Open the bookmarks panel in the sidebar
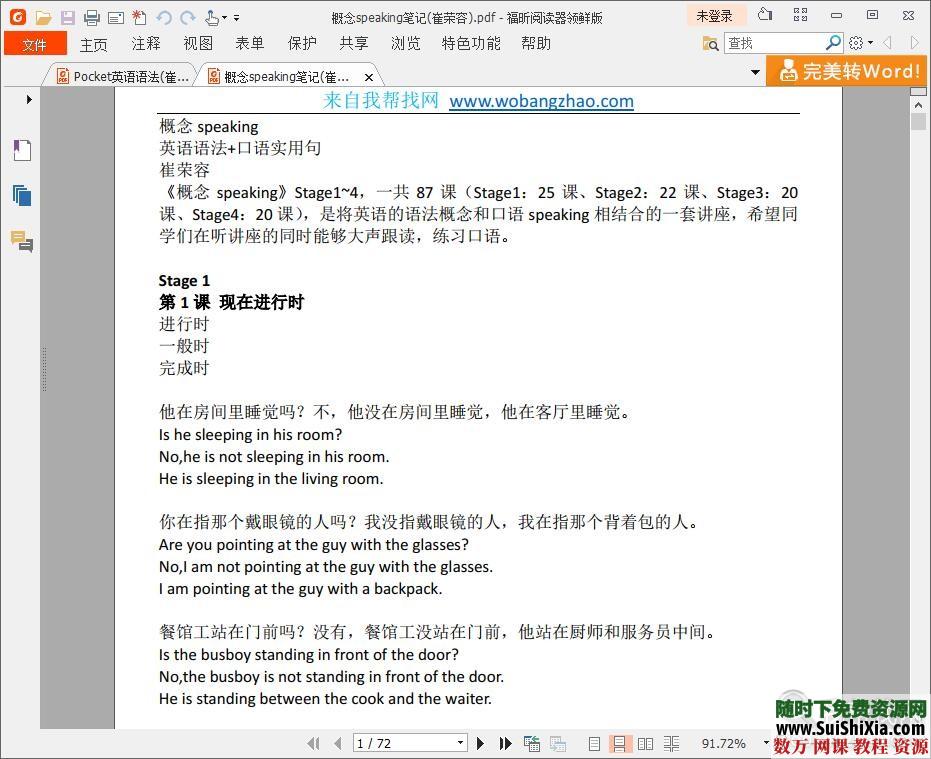The height and width of the screenshot is (759, 931). pyautogui.click(x=22, y=150)
